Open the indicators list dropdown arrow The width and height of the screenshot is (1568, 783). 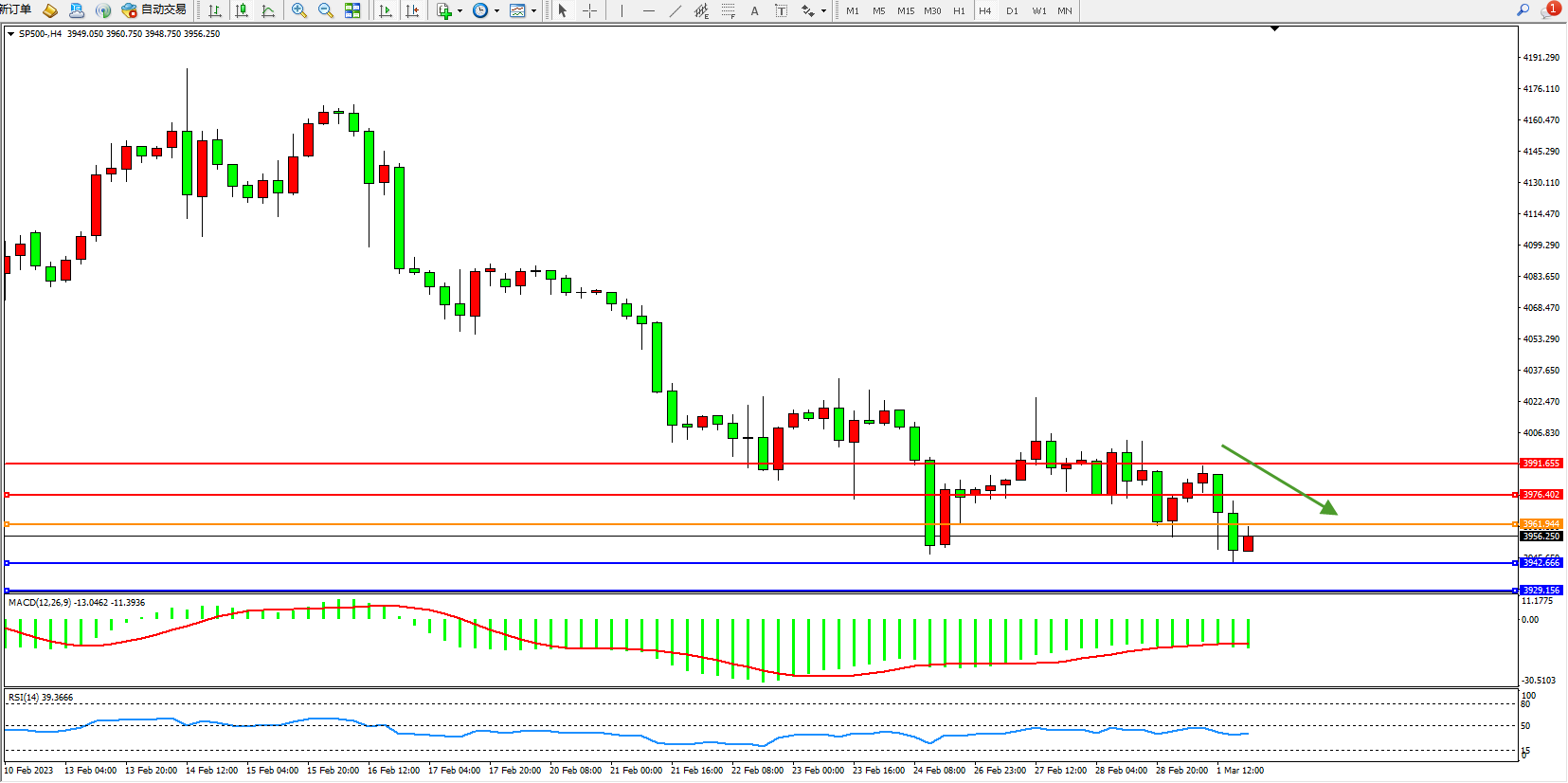[x=460, y=11]
